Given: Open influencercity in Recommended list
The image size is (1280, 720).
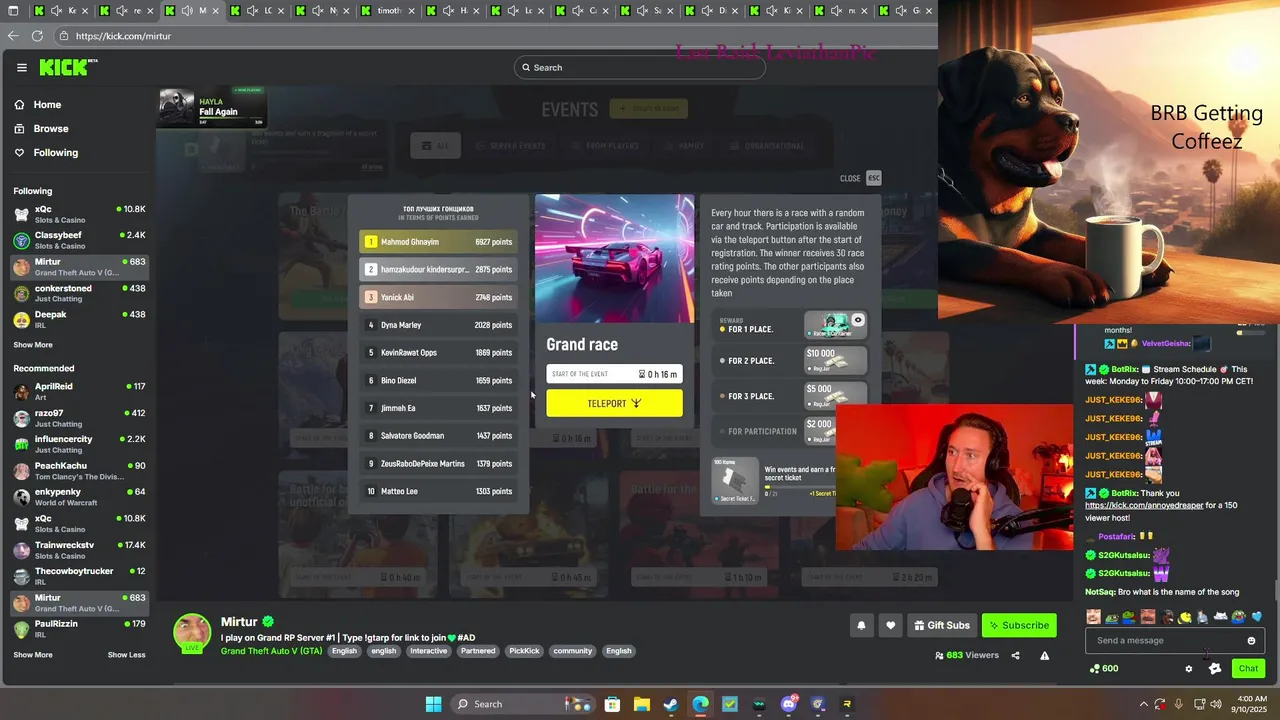Looking at the screenshot, I should point(78,444).
